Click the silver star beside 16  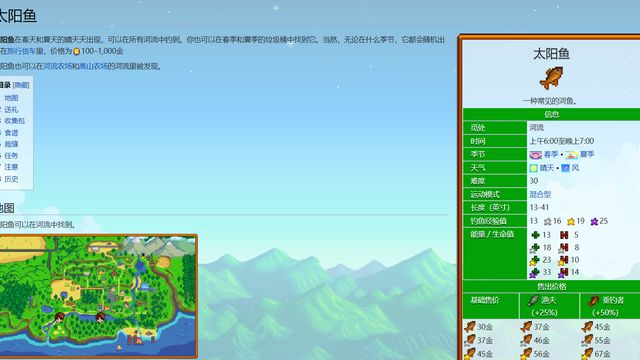tap(547, 222)
